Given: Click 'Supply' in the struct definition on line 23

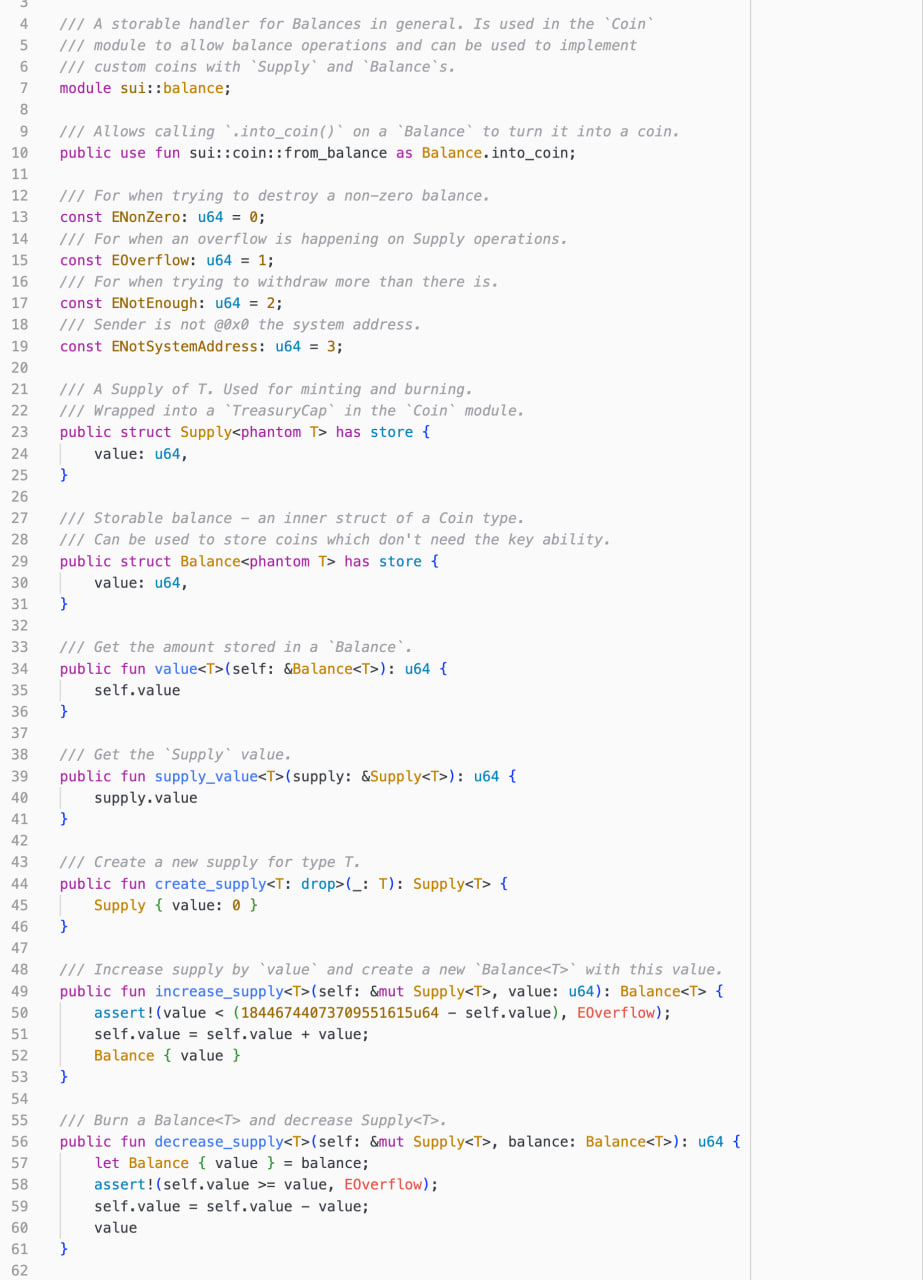Looking at the screenshot, I should [x=205, y=432].
